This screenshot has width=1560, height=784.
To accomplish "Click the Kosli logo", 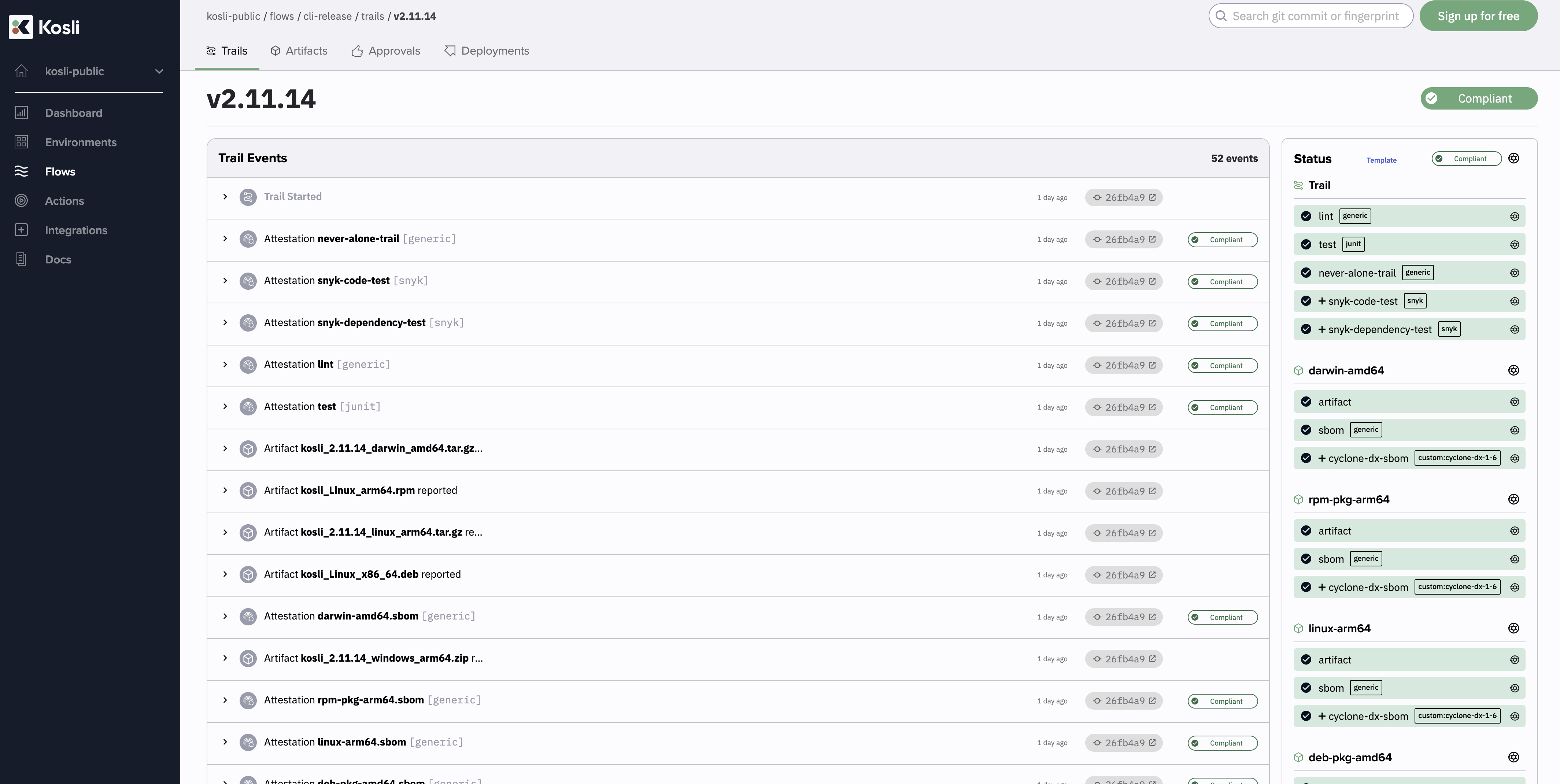I will tap(44, 27).
